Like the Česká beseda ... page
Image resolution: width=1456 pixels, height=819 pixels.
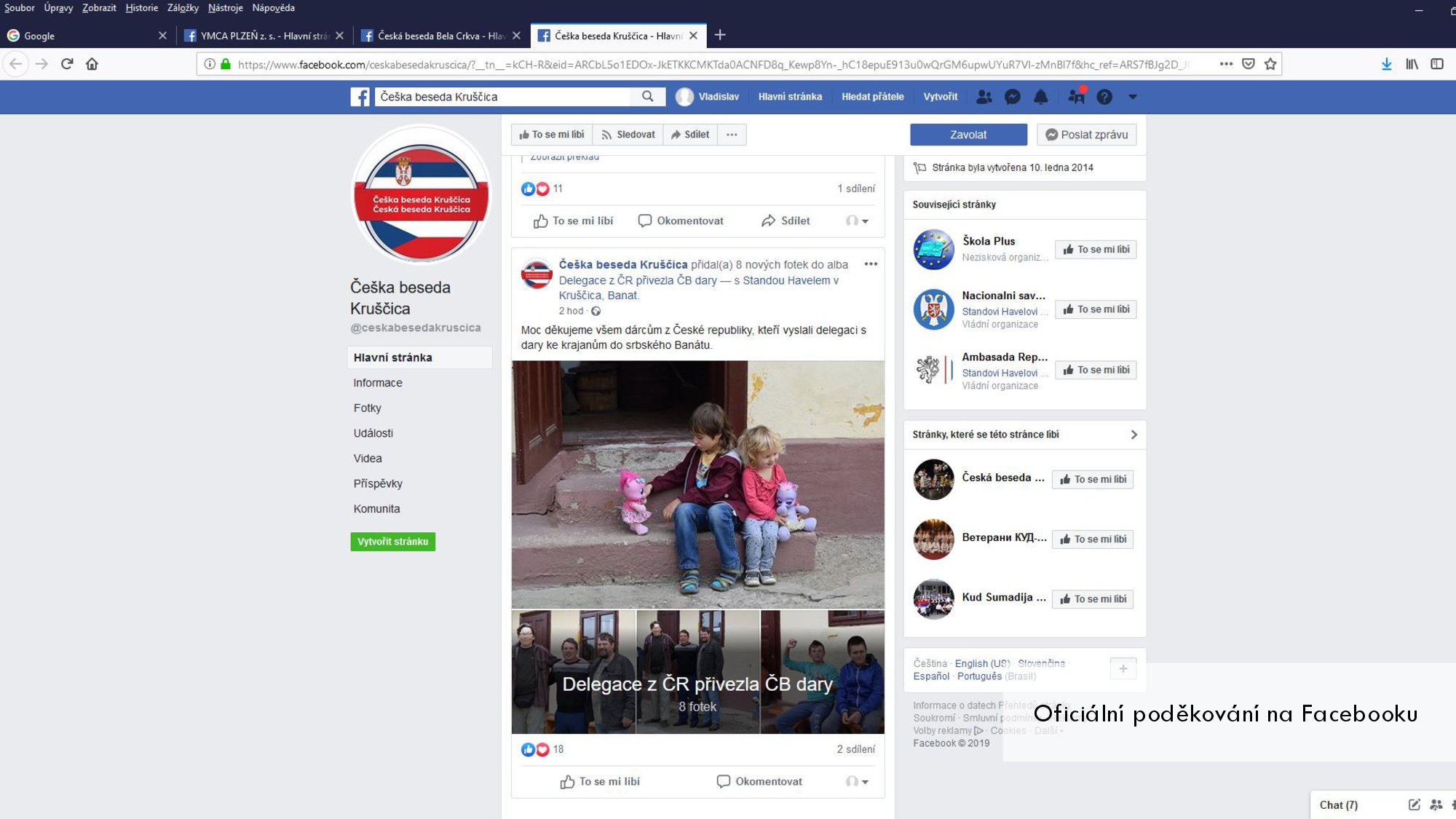[x=1093, y=479]
